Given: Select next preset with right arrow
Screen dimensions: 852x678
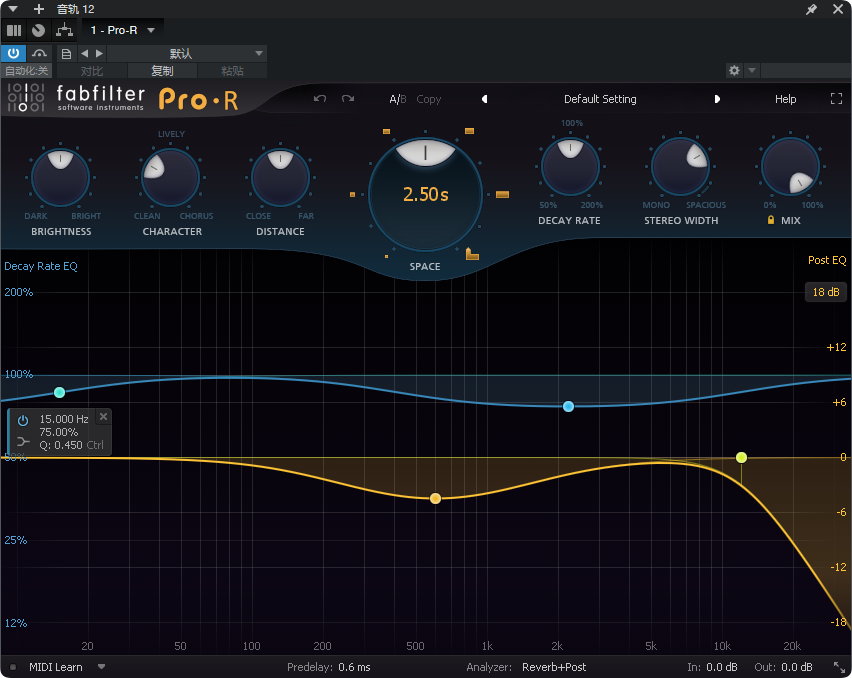Looking at the screenshot, I should pyautogui.click(x=717, y=99).
